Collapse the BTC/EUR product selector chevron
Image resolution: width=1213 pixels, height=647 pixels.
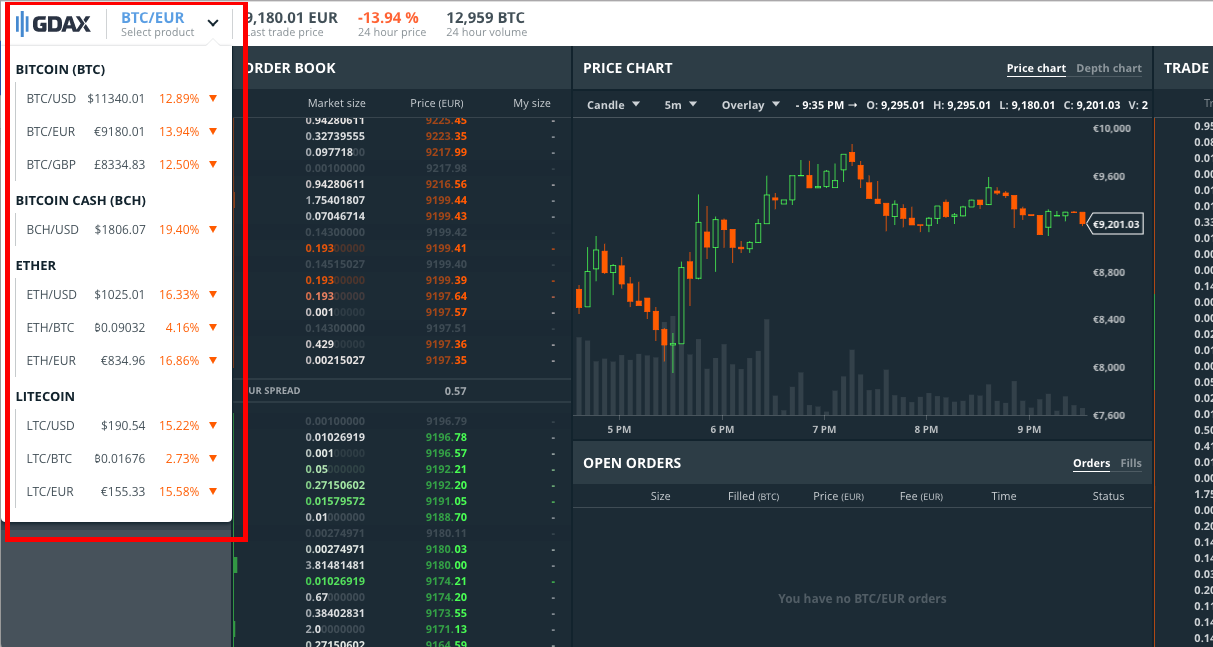point(213,23)
